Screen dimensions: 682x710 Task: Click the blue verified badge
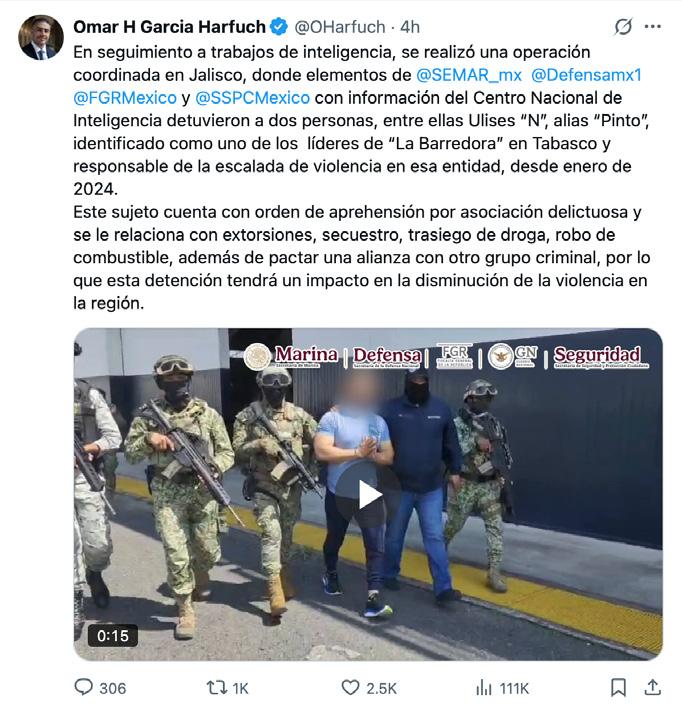(x=279, y=27)
